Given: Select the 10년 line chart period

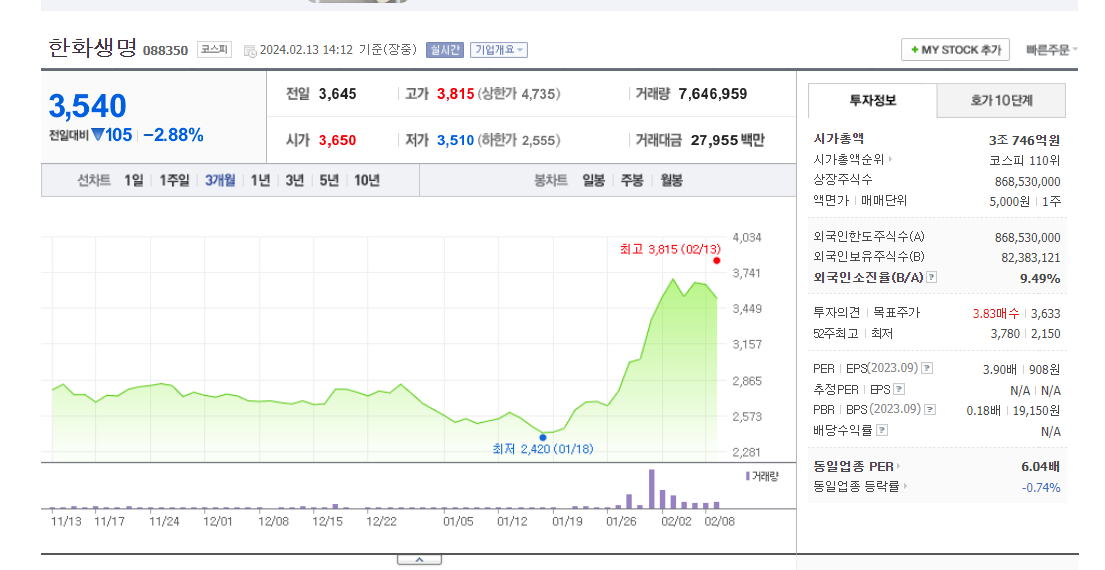Looking at the screenshot, I should point(366,181).
